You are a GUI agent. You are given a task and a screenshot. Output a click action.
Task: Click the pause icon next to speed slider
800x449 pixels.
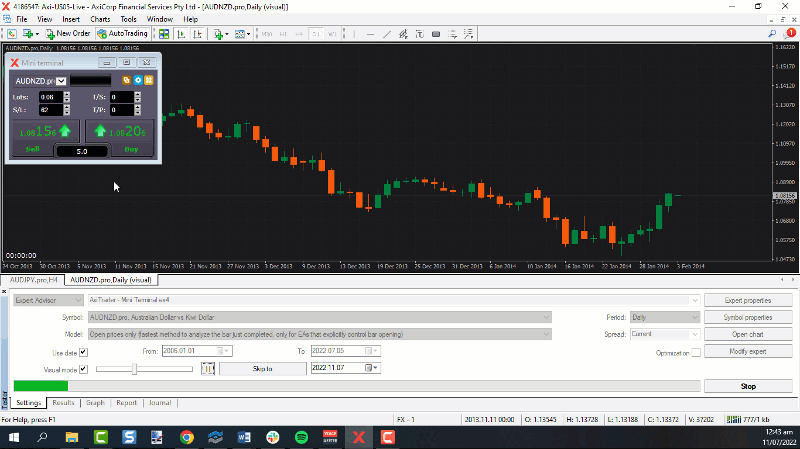208,368
